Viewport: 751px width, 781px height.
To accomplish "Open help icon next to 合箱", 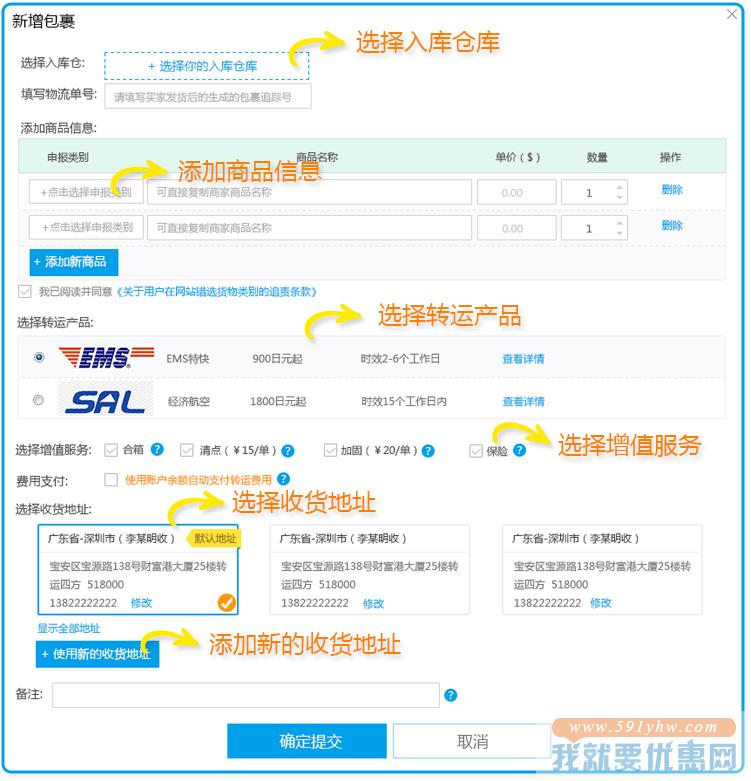I will 157,449.
